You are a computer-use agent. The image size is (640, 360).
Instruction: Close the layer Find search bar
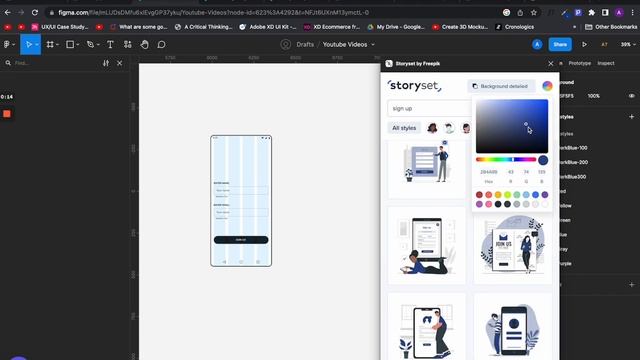pos(120,63)
